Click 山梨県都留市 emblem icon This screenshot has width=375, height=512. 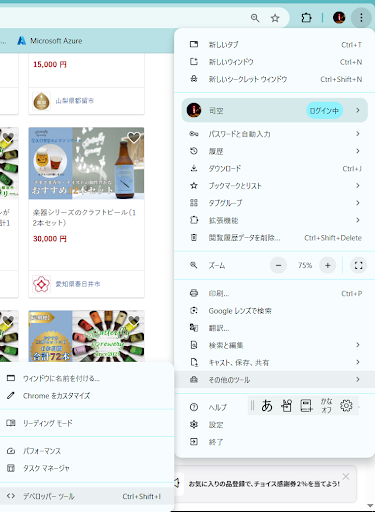coord(41,101)
